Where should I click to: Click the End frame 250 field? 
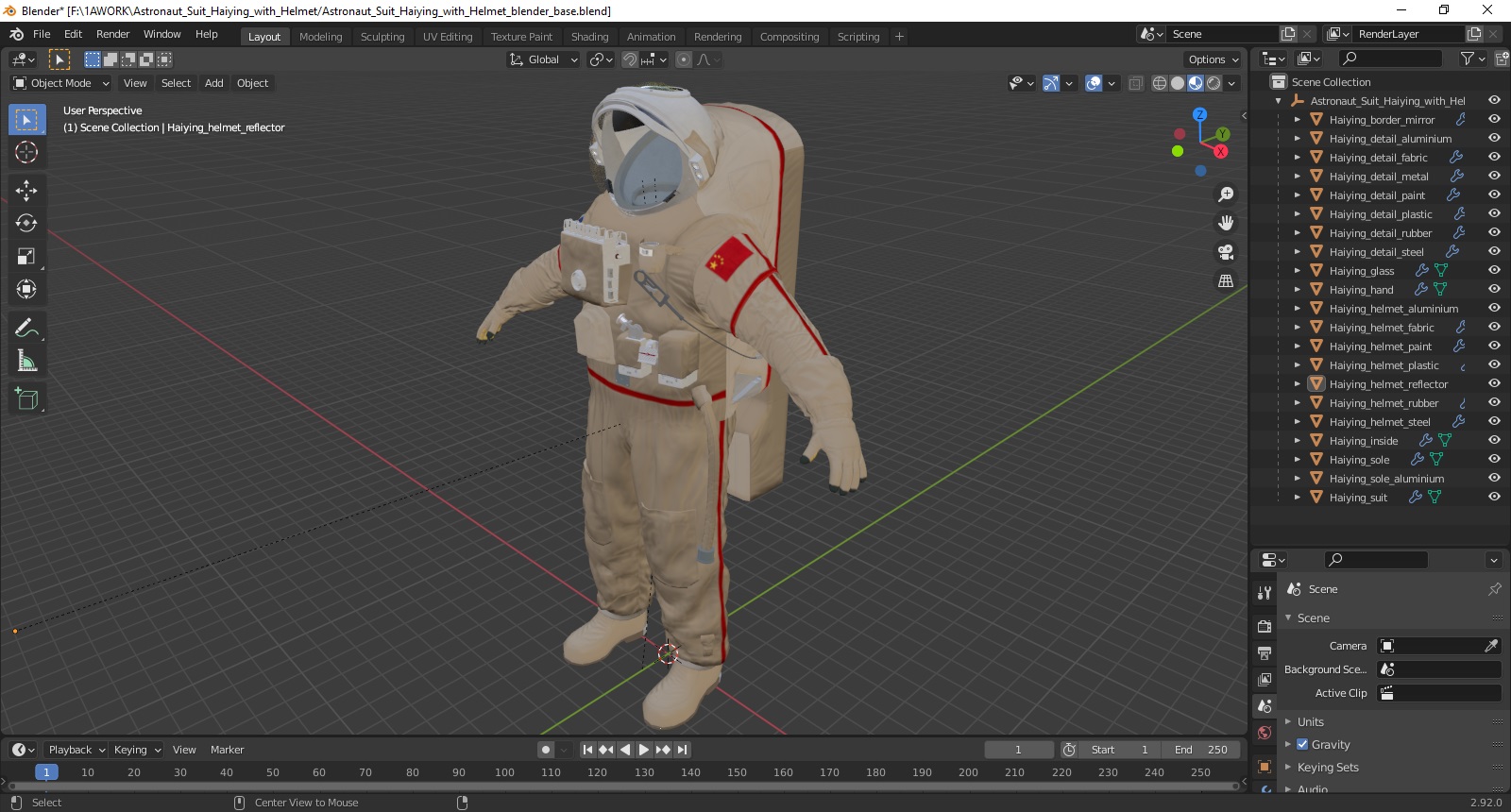coord(1201,750)
